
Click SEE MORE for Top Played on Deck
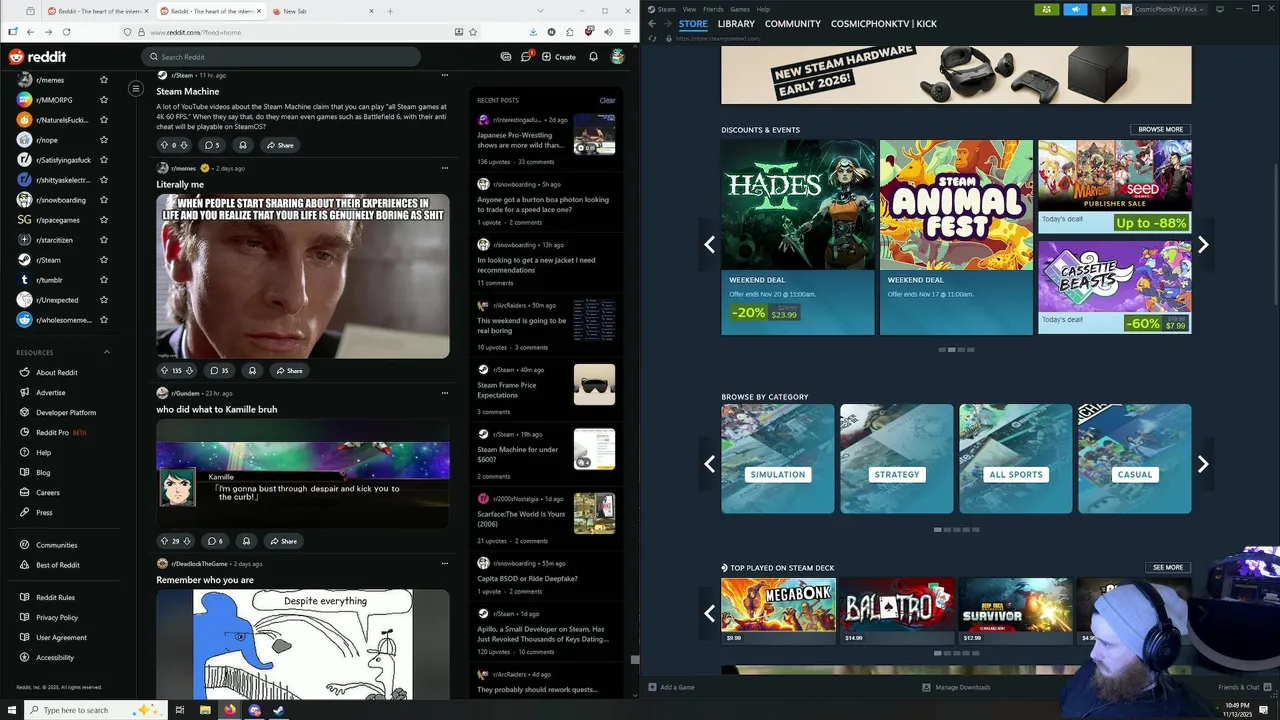pos(1167,567)
